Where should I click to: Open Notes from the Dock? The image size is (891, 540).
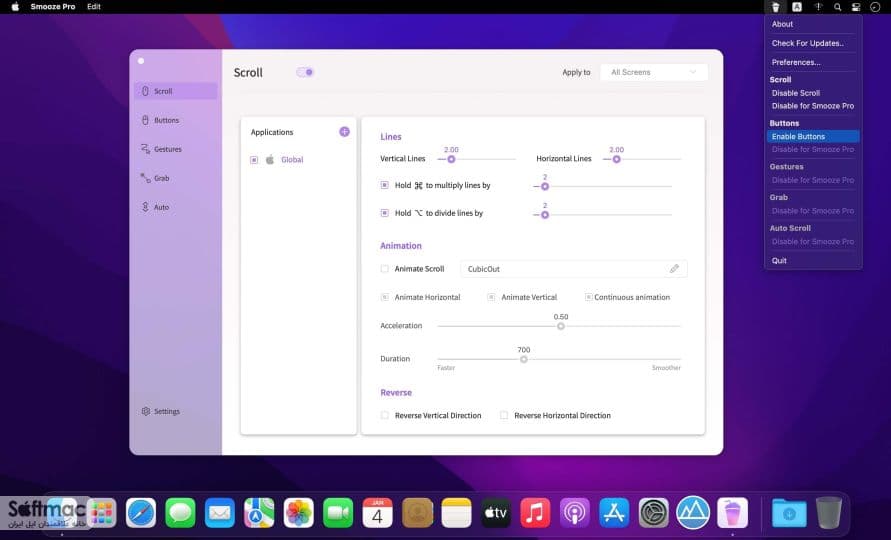click(456, 513)
